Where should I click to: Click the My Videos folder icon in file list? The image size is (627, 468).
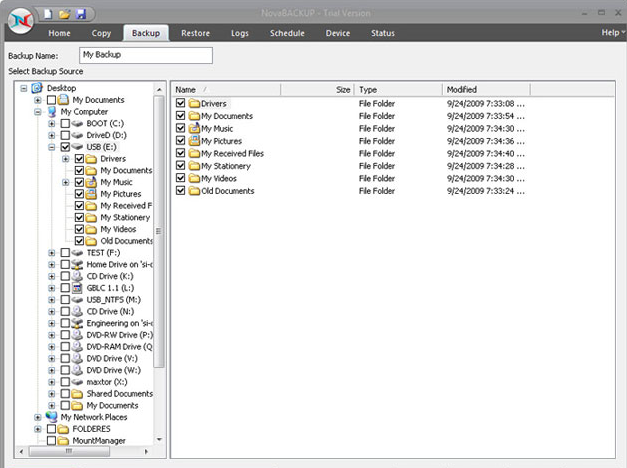point(194,178)
